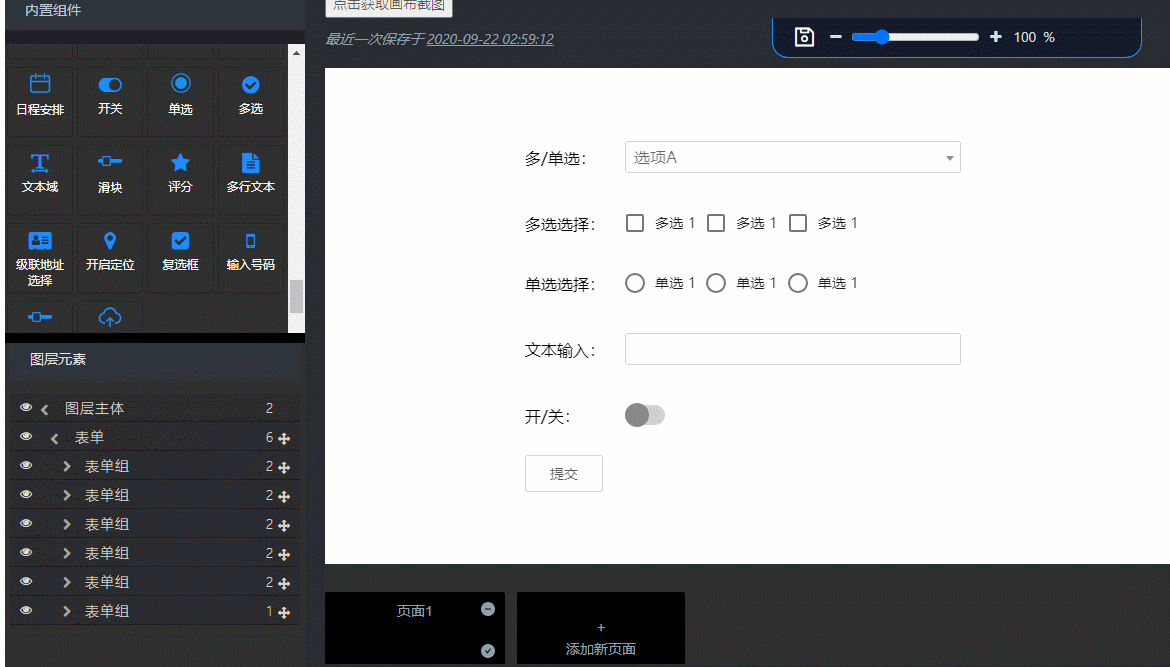Click the save disk icon
This screenshot has width=1170, height=667.
click(x=804, y=37)
